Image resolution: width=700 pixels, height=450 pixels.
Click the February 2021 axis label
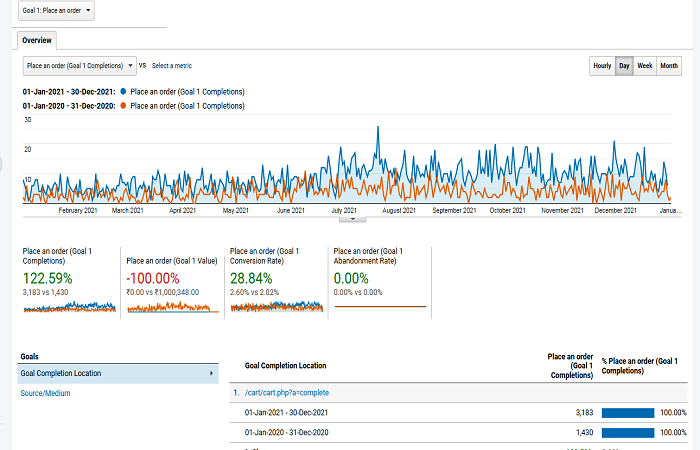point(78,210)
